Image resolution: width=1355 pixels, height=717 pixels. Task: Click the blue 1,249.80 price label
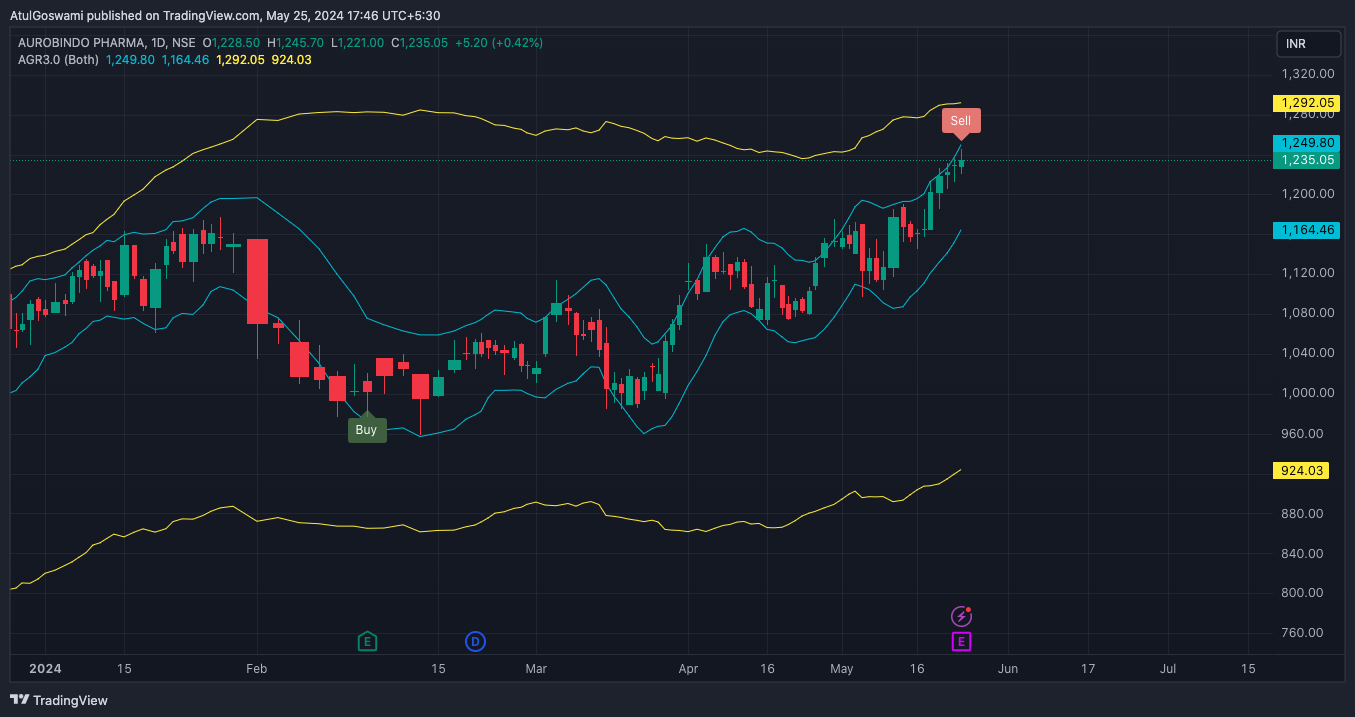[1305, 143]
